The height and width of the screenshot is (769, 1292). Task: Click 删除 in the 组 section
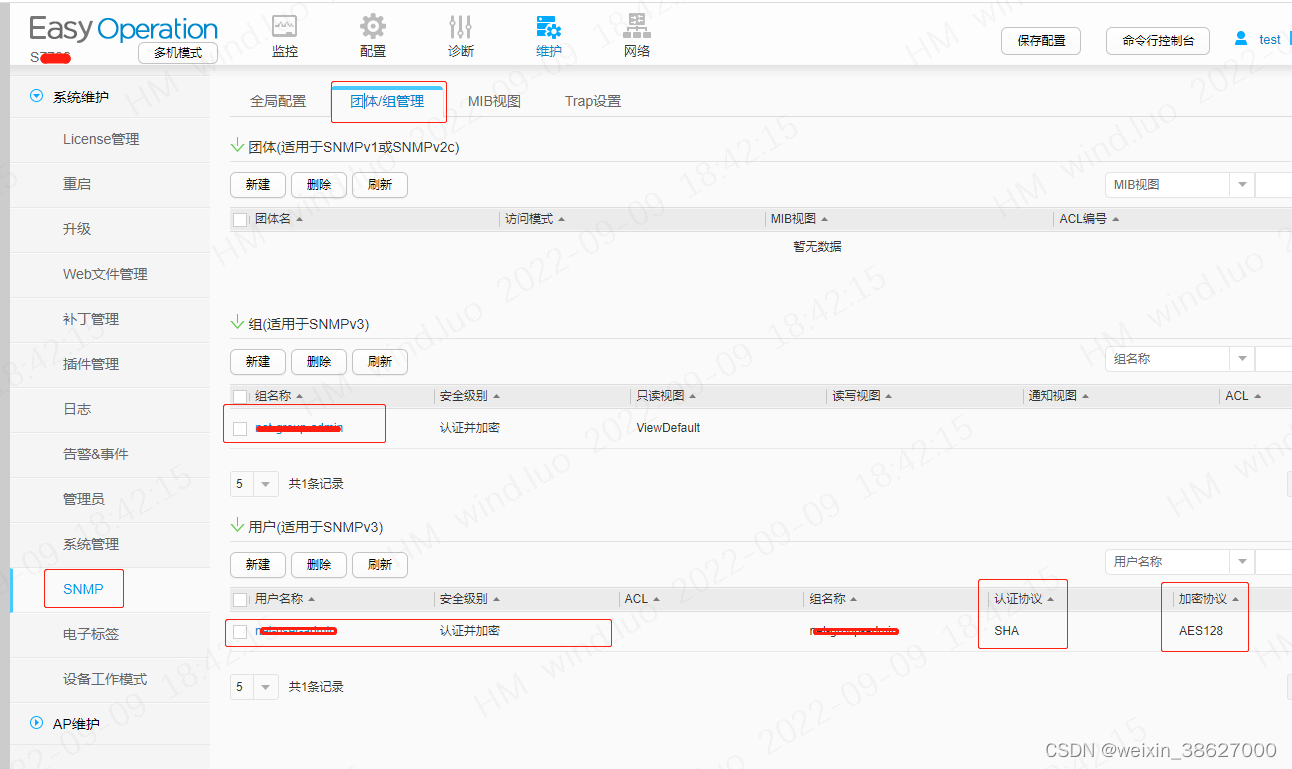tap(319, 362)
